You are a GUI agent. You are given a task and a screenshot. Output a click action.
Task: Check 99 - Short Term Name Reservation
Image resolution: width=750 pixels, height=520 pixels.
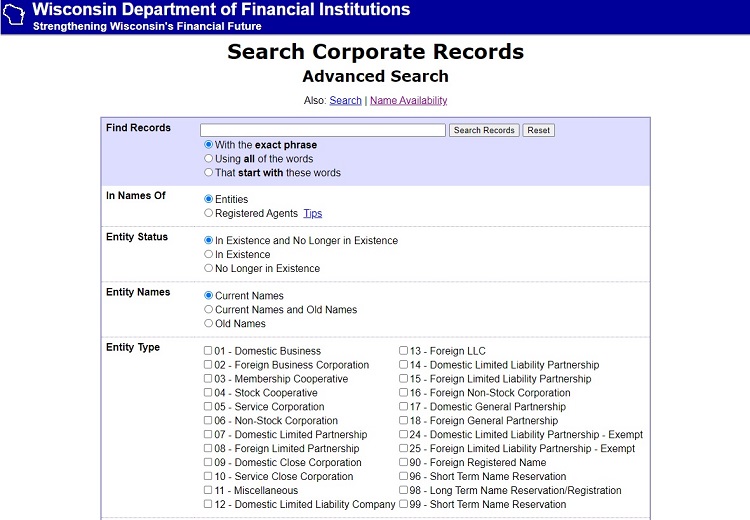[404, 504]
